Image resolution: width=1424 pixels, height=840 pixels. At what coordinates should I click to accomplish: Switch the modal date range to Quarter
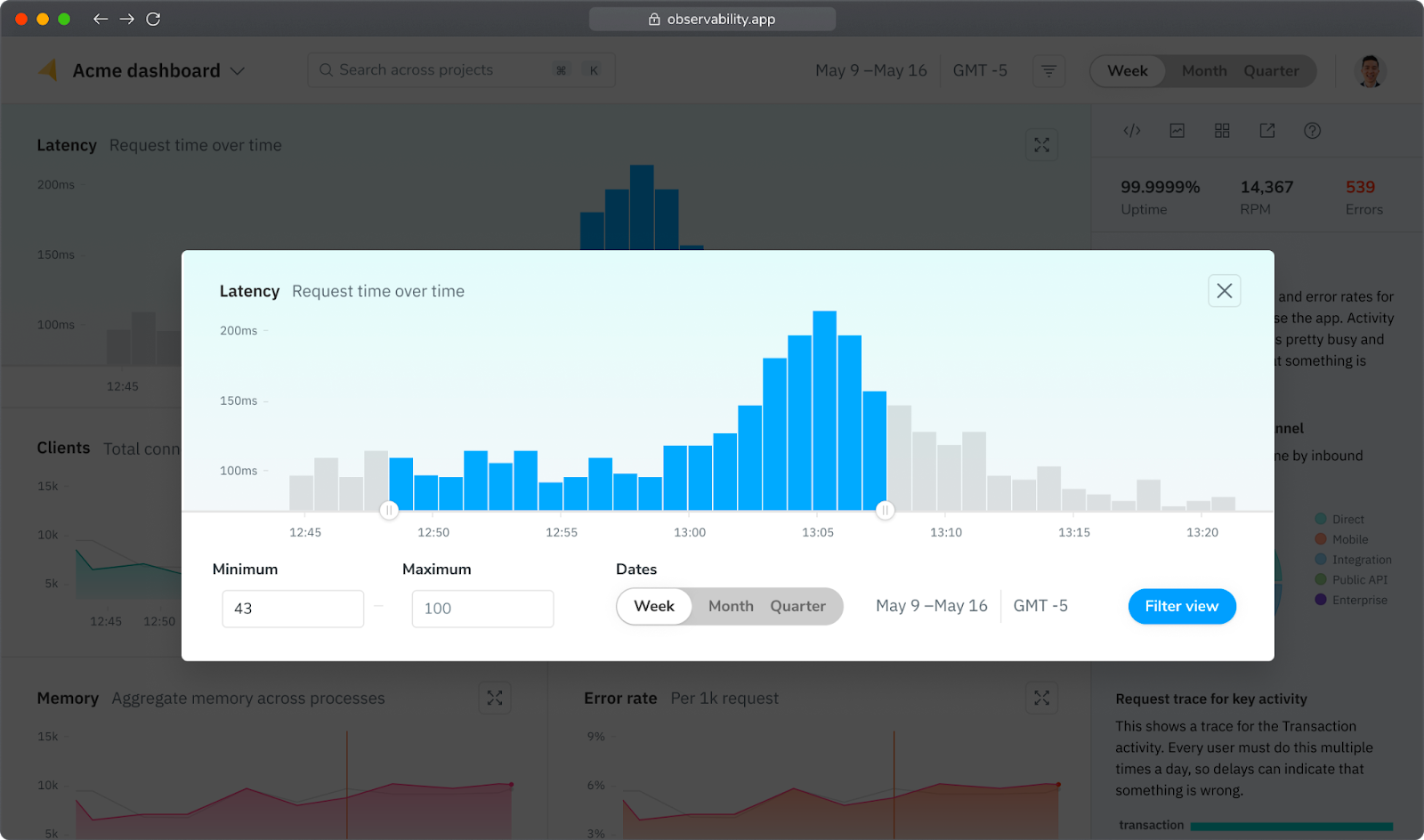[x=797, y=606]
